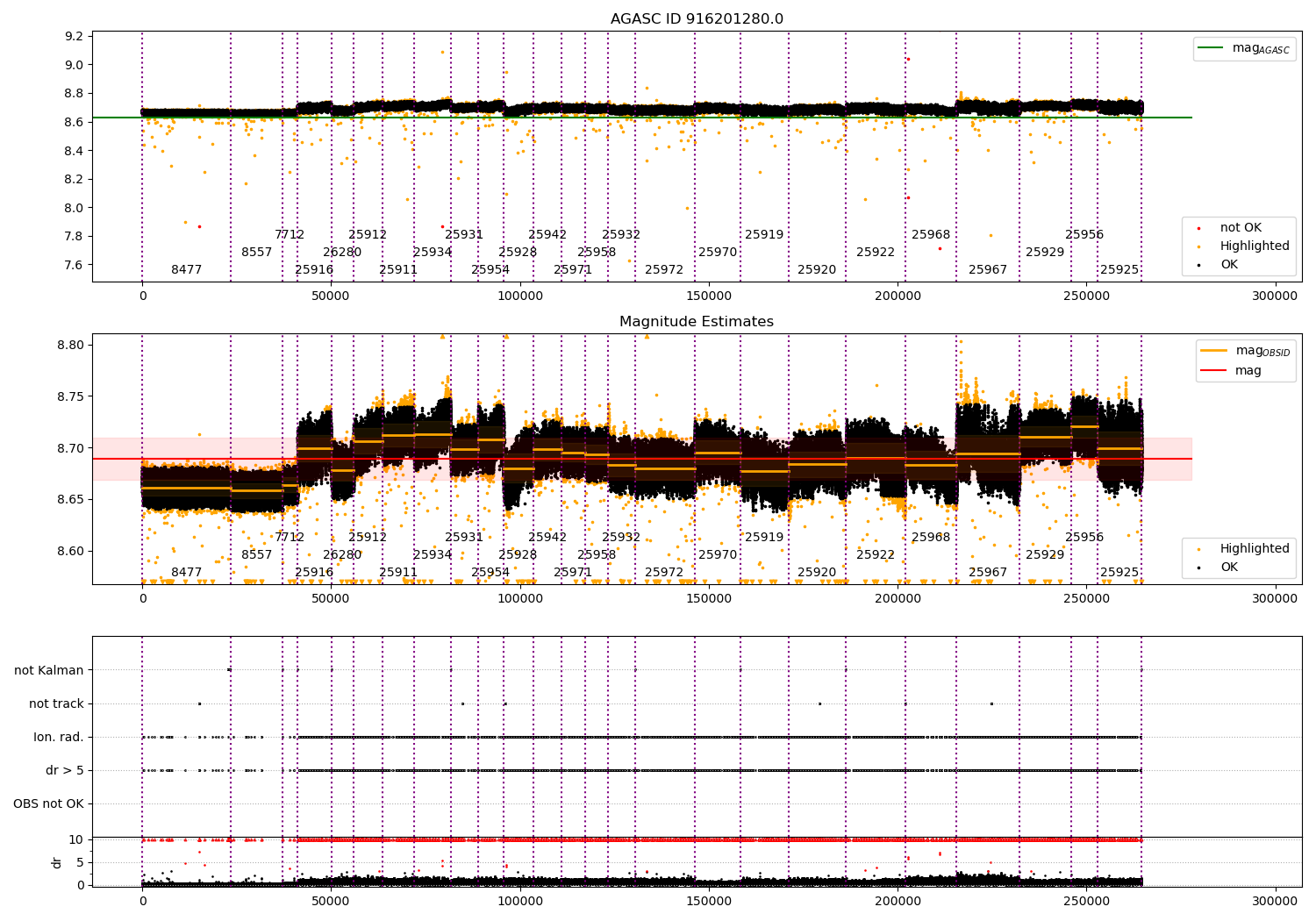1316x921 pixels.
Task: Click label 8477 in Magnitude Estimates plot
Action: 186,572
